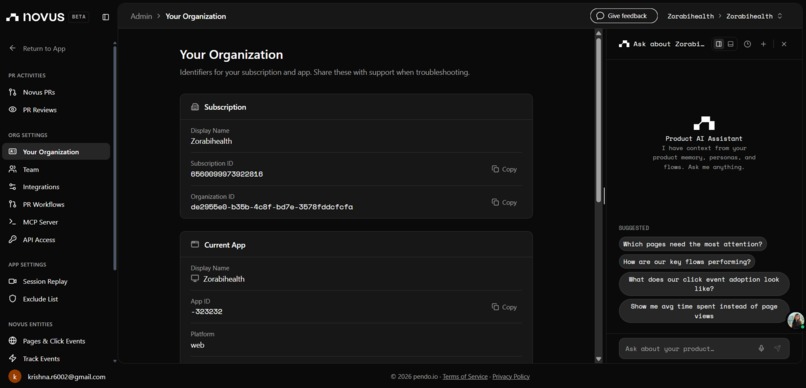Open the Terms of Service link
The image size is (806, 388).
pyautogui.click(x=465, y=377)
